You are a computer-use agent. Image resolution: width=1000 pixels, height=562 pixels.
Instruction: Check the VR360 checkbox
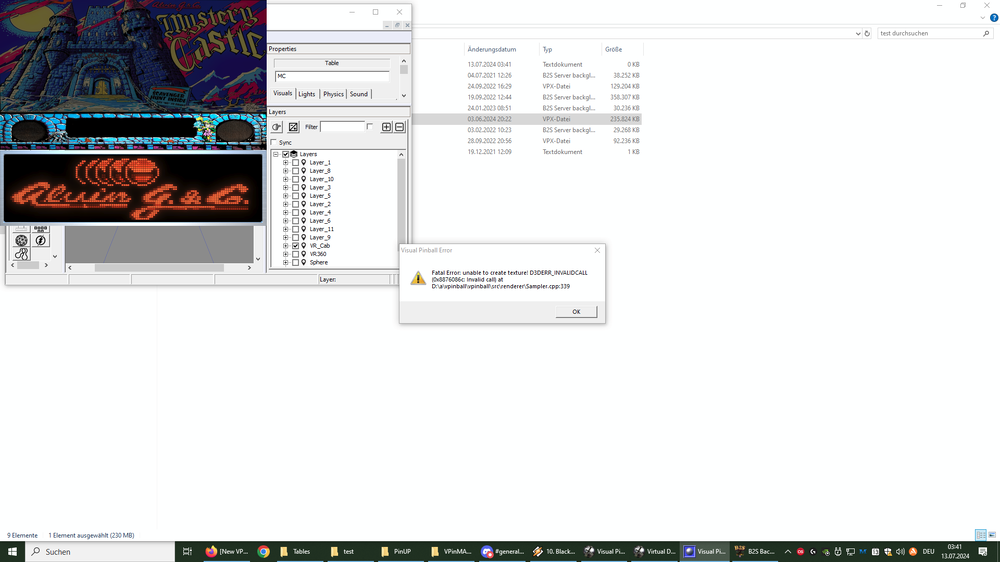[295, 254]
